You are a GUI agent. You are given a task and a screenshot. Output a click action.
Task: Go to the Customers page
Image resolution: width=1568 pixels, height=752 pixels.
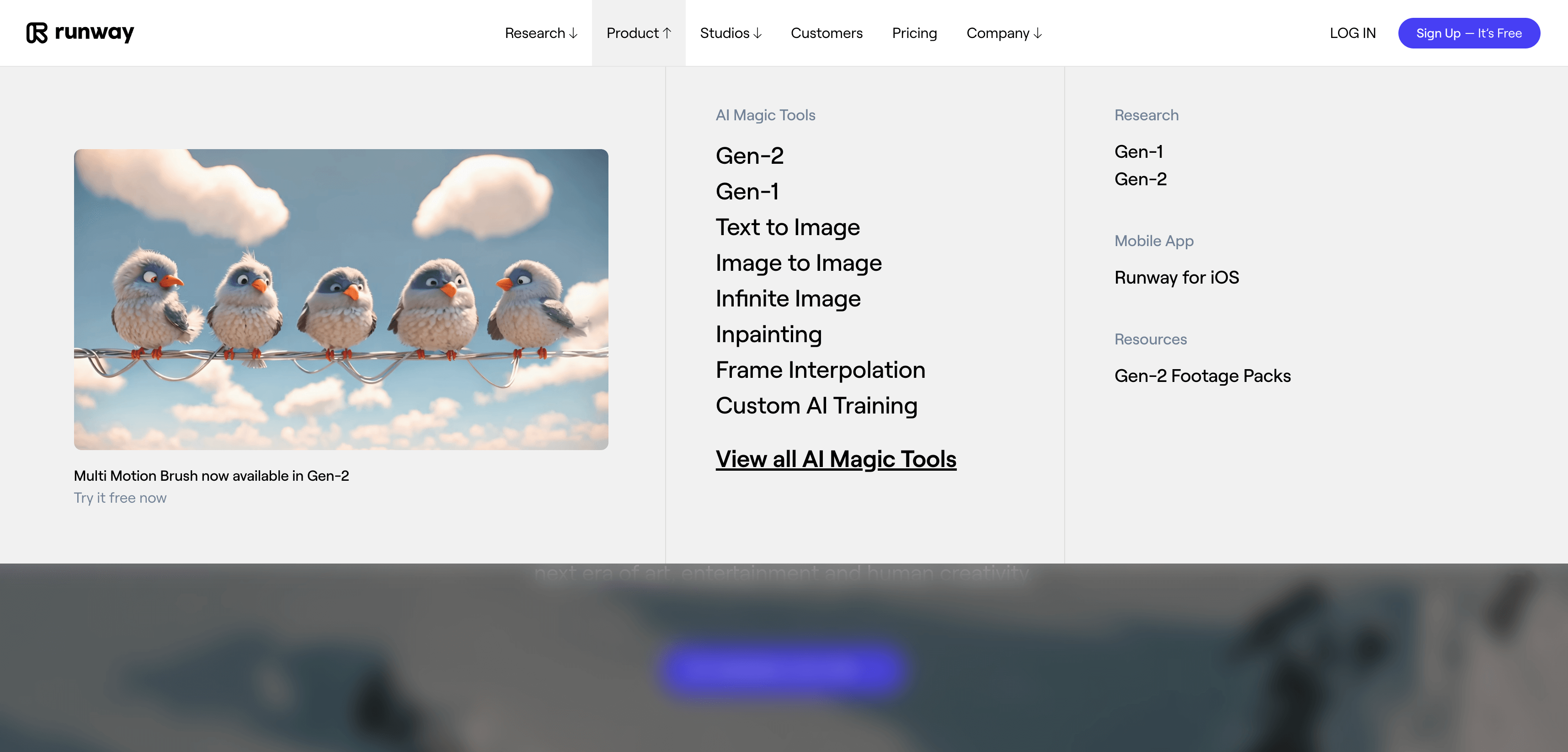coord(826,33)
